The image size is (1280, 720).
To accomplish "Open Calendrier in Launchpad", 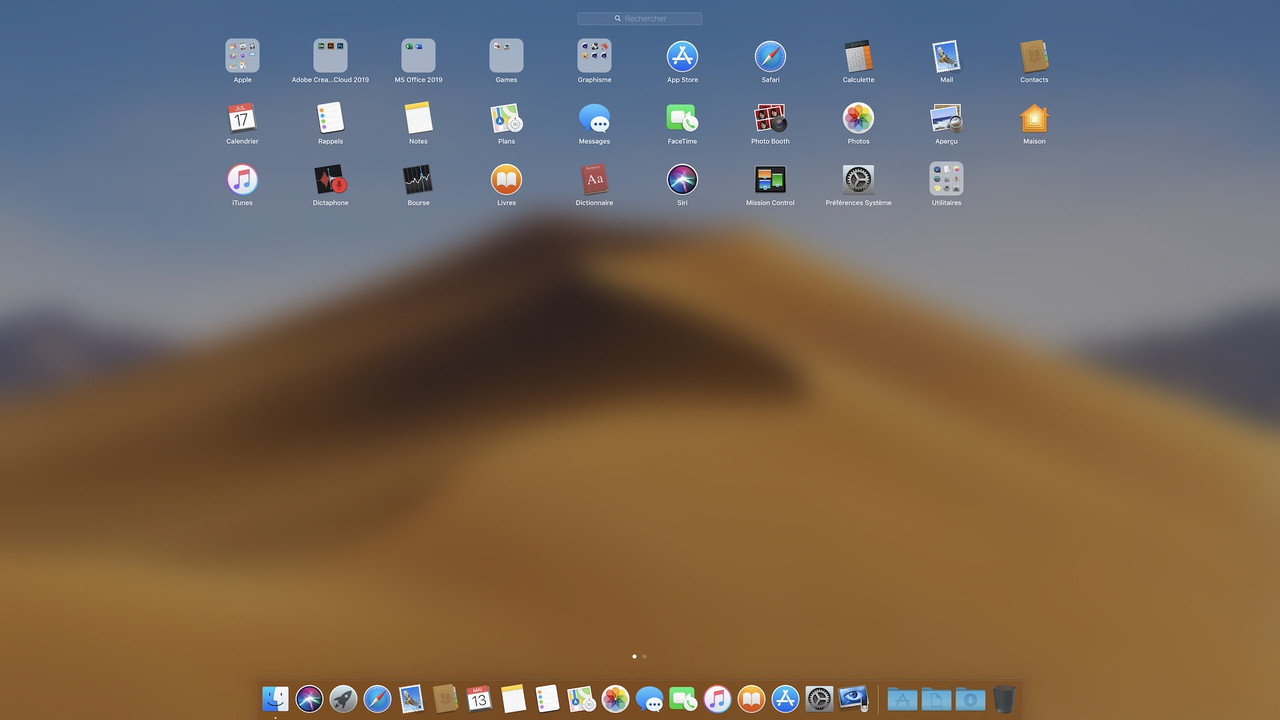I will (242, 118).
